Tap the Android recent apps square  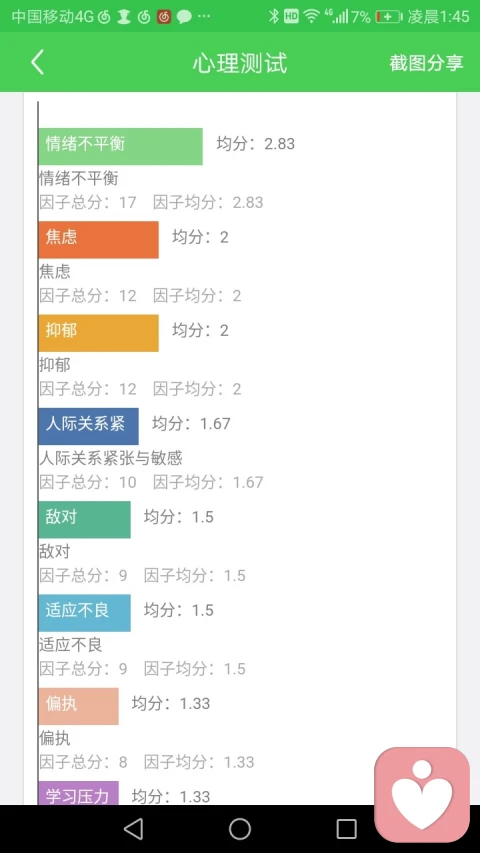tap(346, 829)
